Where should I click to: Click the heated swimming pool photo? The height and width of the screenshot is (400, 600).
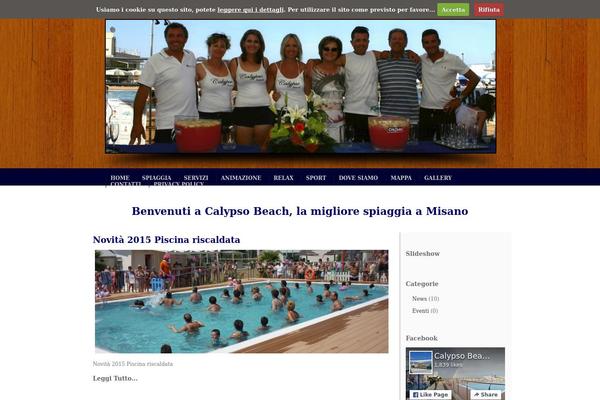pos(241,301)
